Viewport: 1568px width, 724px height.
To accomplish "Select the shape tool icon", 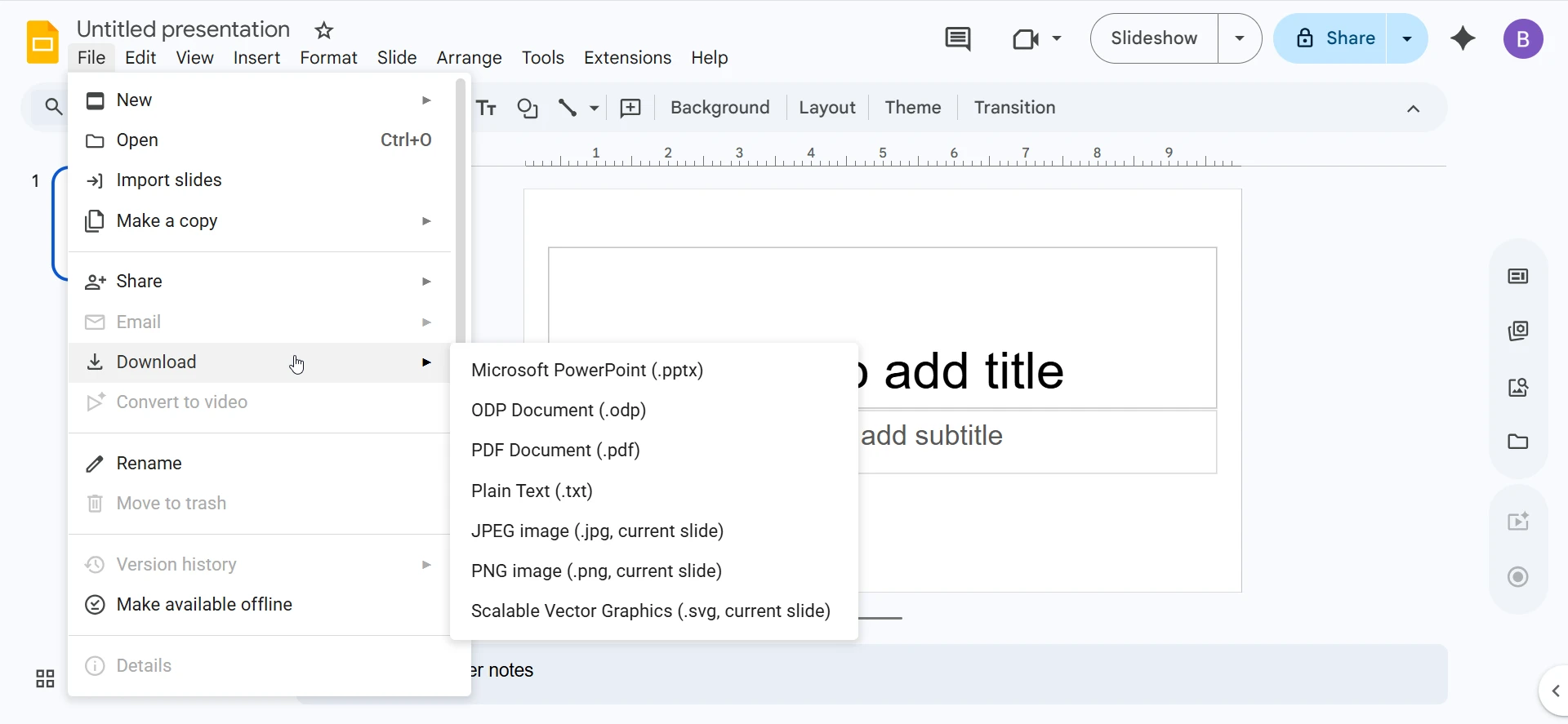I will coord(528,108).
